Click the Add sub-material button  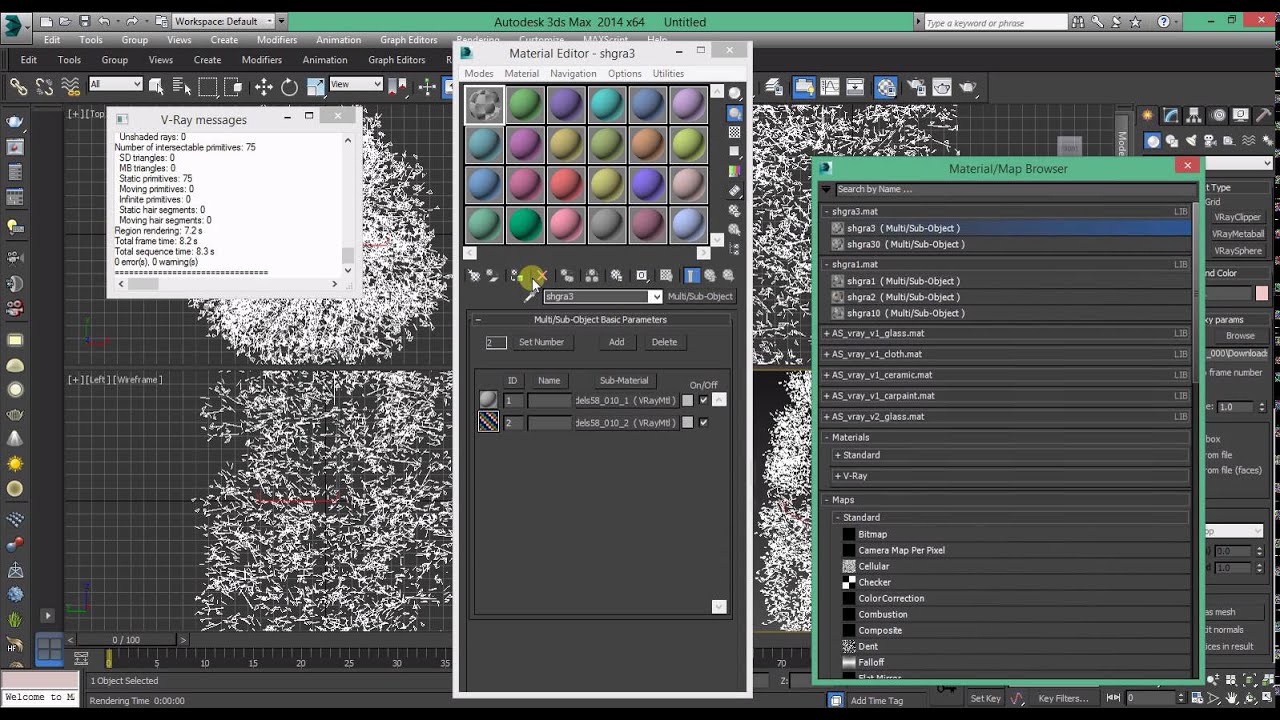[x=617, y=342]
